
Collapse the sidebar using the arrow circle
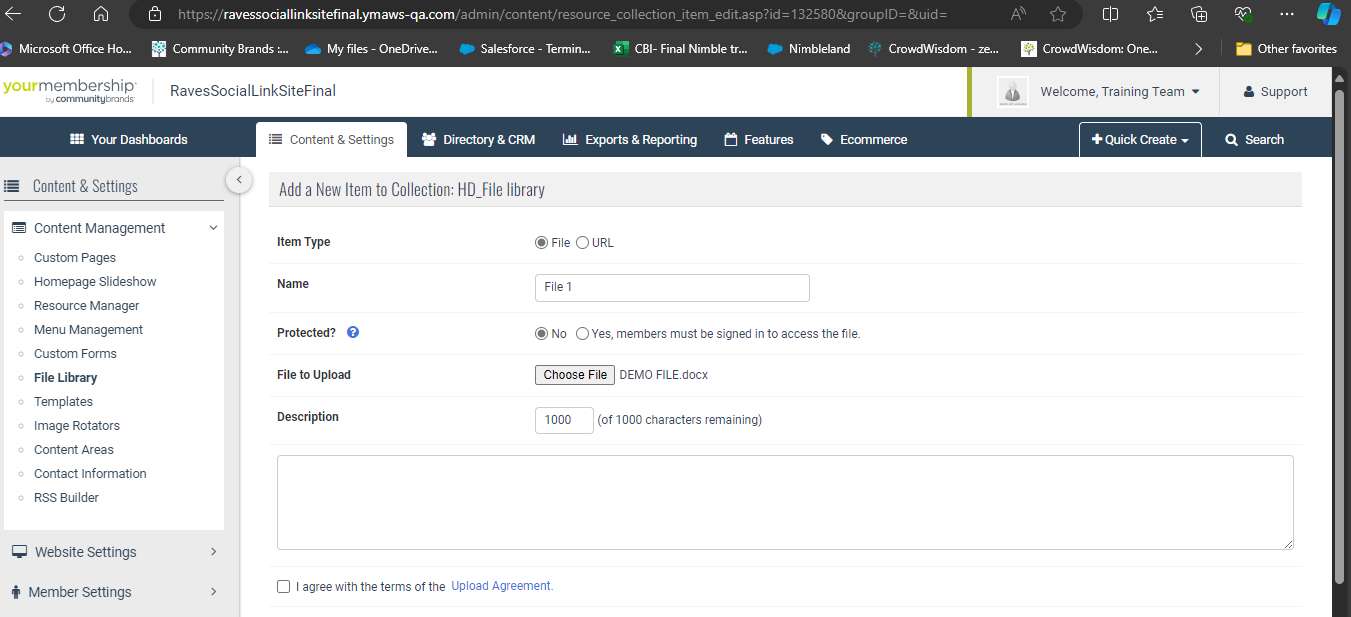tap(238, 180)
